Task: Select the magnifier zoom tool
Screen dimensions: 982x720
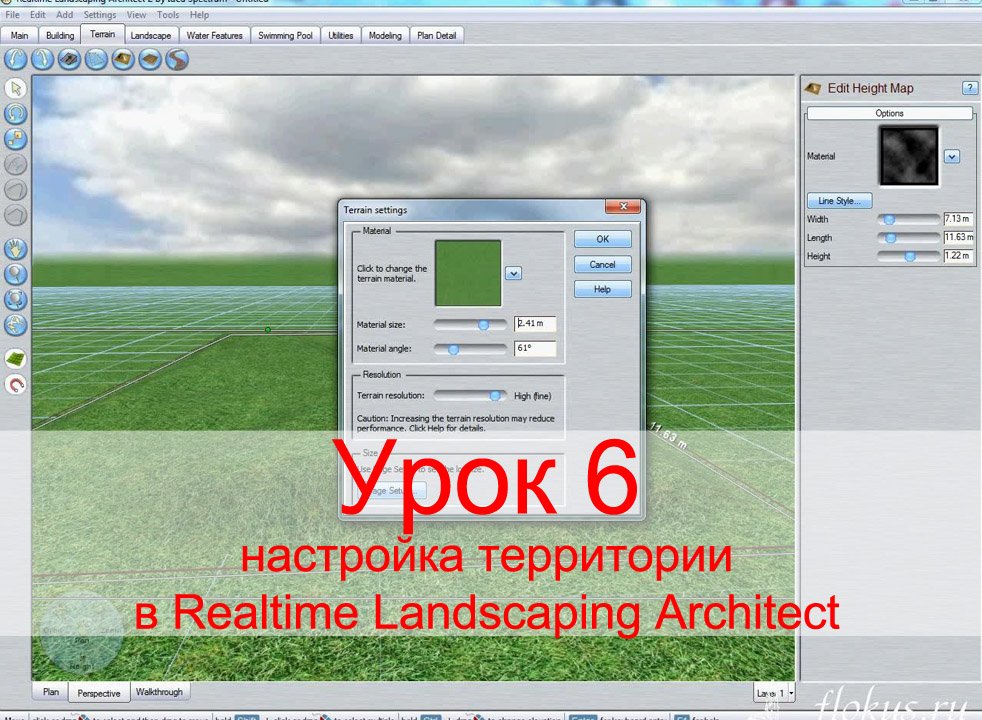Action: pos(16,274)
